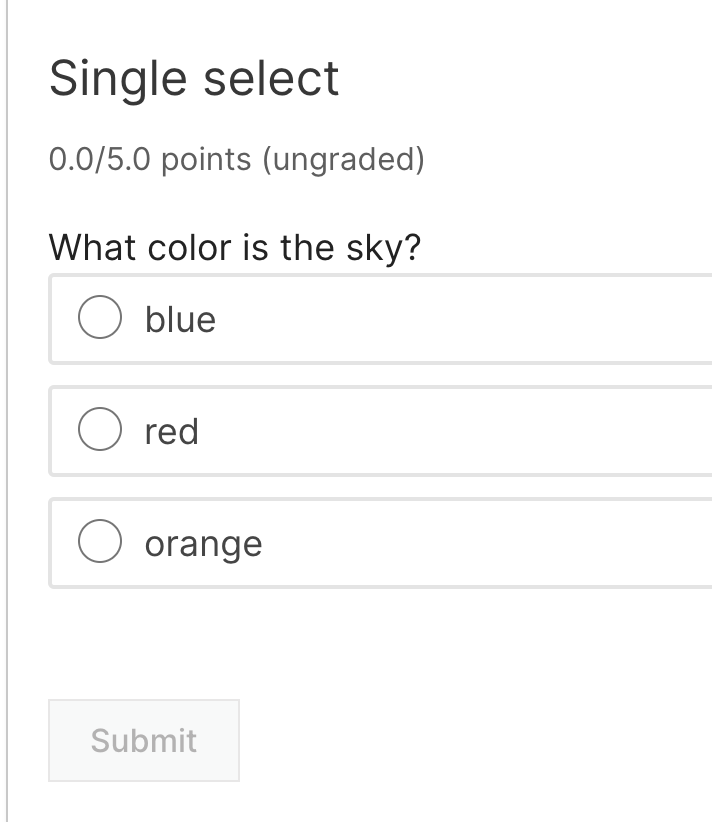The height and width of the screenshot is (822, 712).
Task: Select the red radio button
Action: 100,431
